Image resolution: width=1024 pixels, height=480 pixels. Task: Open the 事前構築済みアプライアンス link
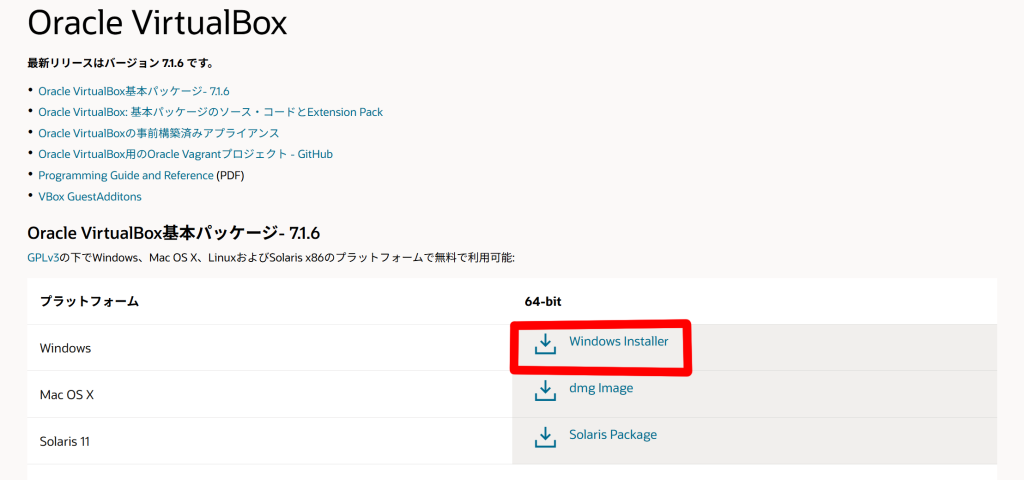(159, 133)
